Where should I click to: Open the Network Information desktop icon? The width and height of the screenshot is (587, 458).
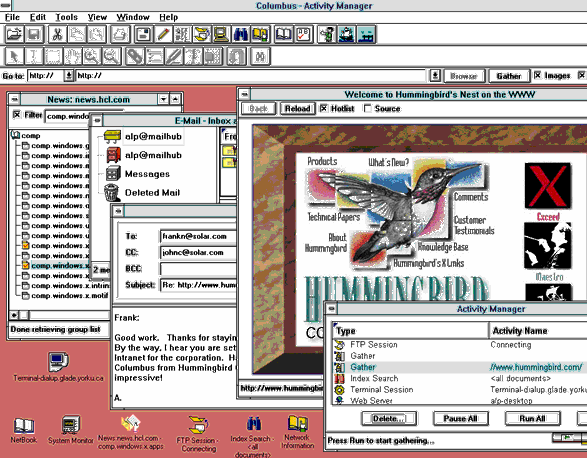(x=298, y=431)
